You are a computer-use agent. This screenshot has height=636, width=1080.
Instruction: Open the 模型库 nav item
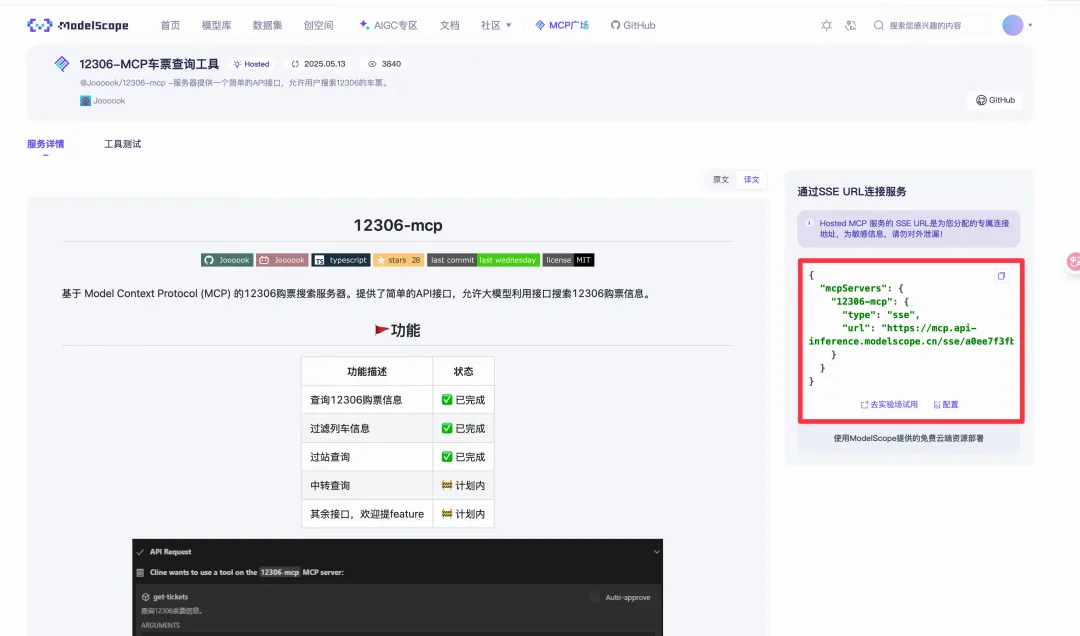(216, 25)
